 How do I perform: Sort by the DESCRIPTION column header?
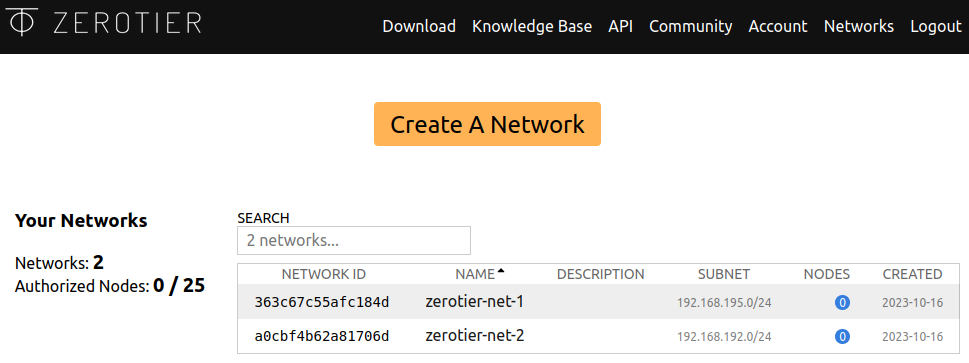pos(601,274)
